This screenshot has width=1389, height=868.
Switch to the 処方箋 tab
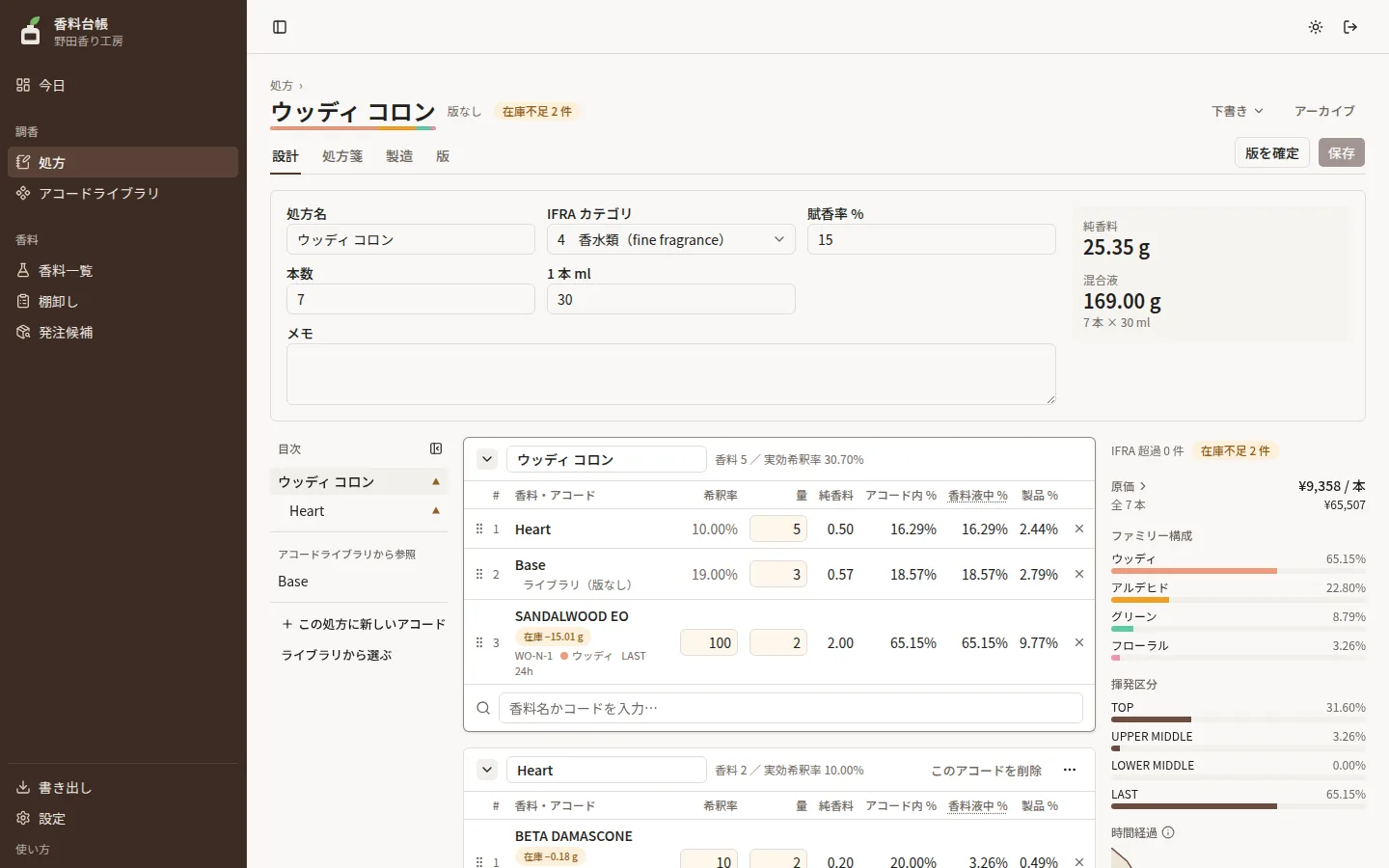click(342, 156)
